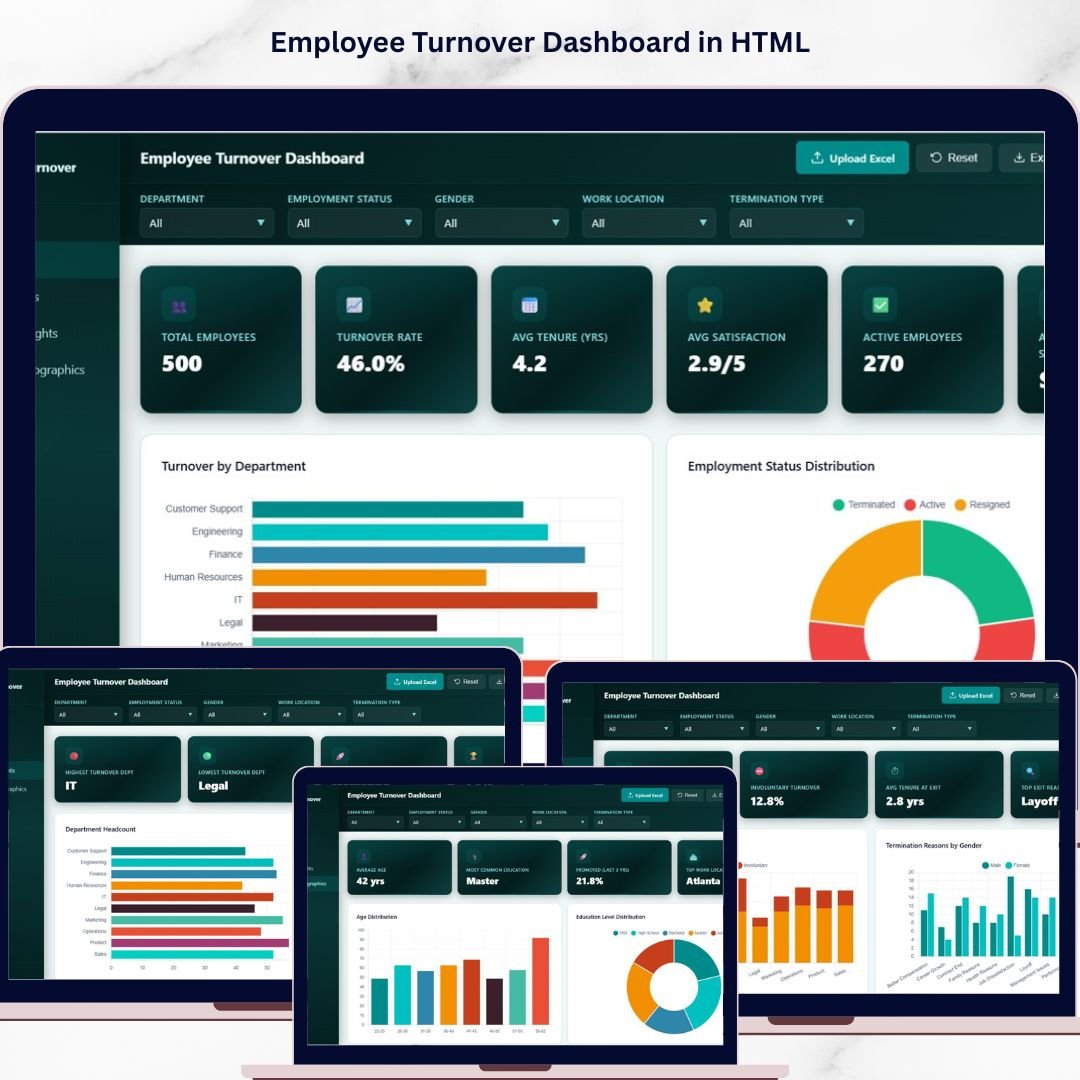Click the Turnover Rate chart icon

[354, 305]
